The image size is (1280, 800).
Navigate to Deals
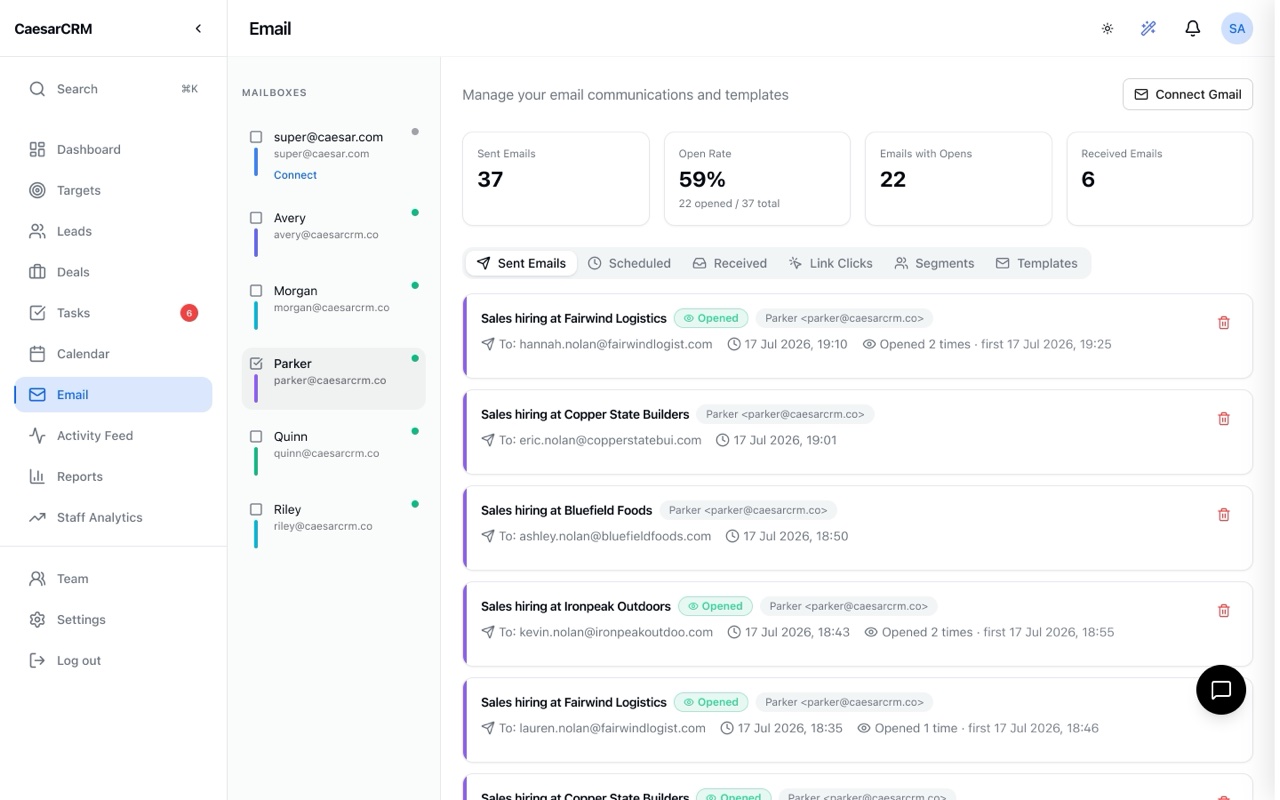click(x=113, y=272)
